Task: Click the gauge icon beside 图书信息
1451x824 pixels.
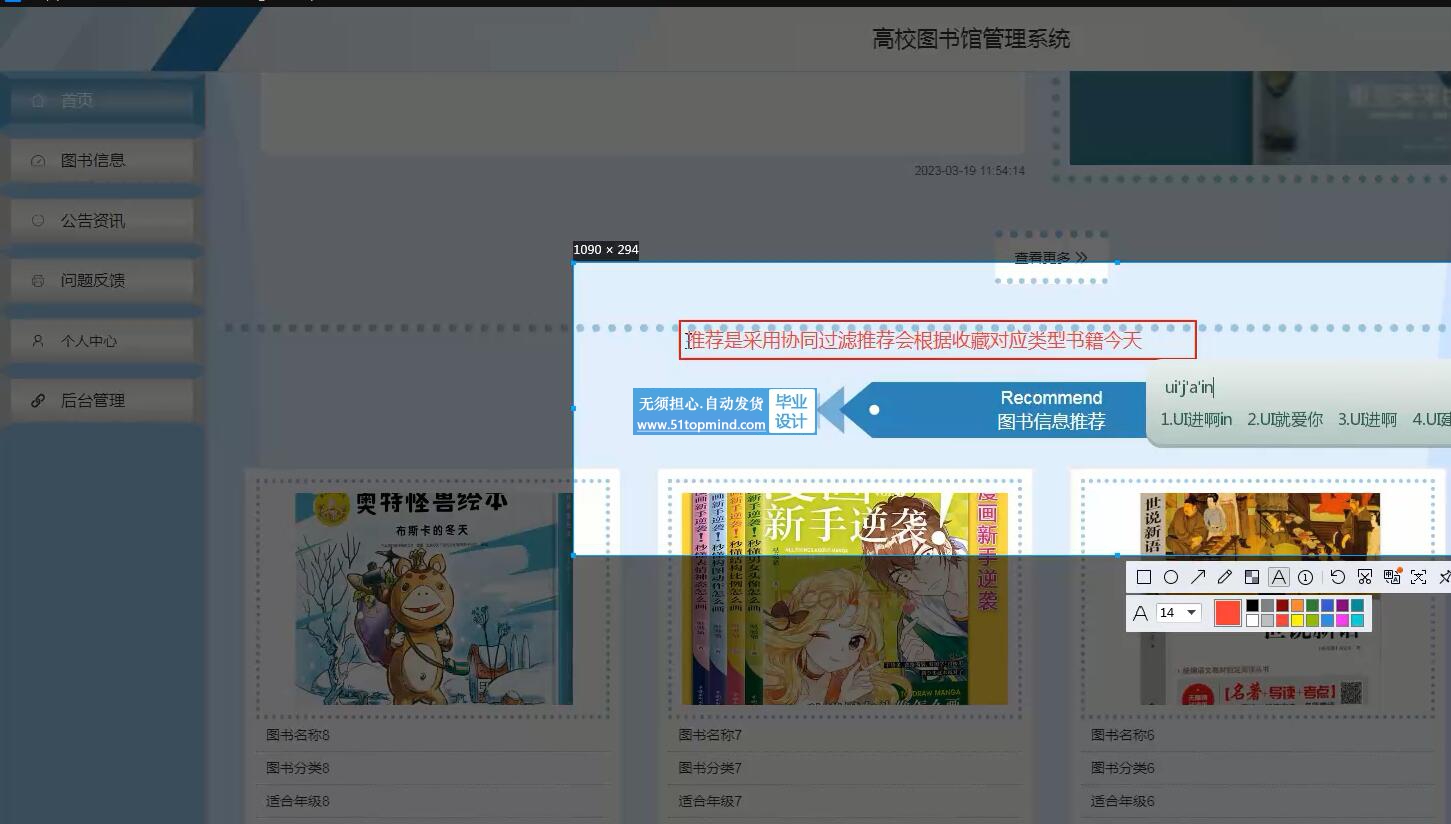Action: (38, 160)
